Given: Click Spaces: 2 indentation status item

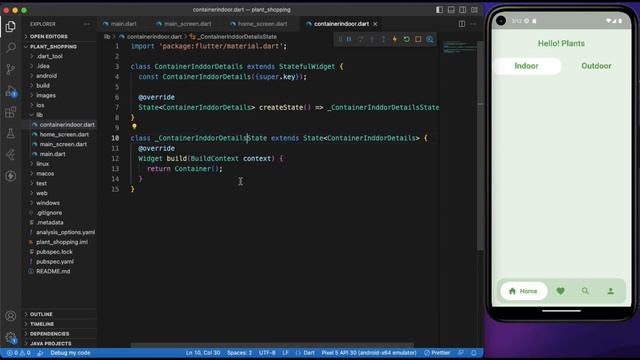Looking at the screenshot, I should (x=239, y=353).
